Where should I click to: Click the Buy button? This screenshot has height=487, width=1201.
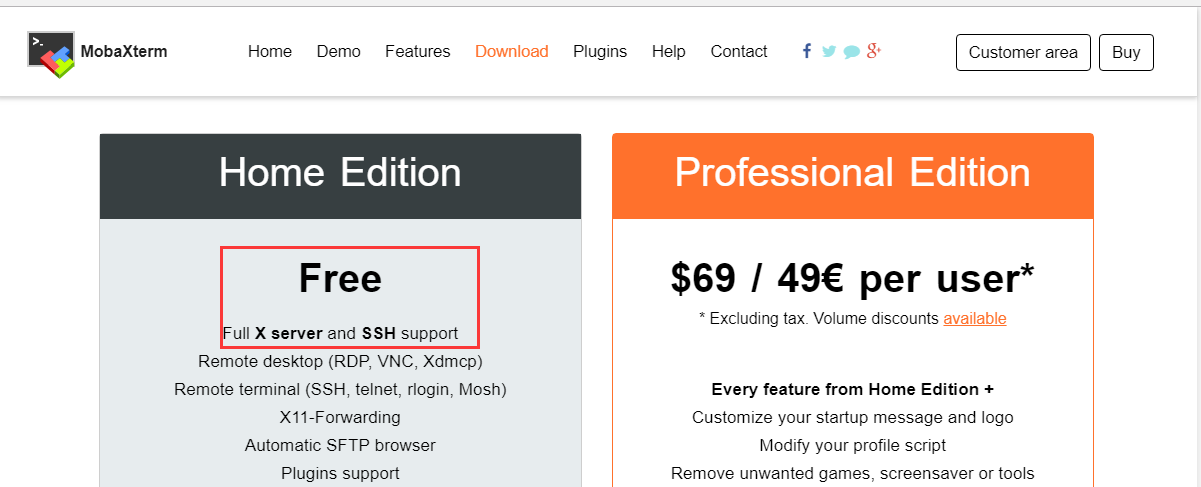(1126, 53)
